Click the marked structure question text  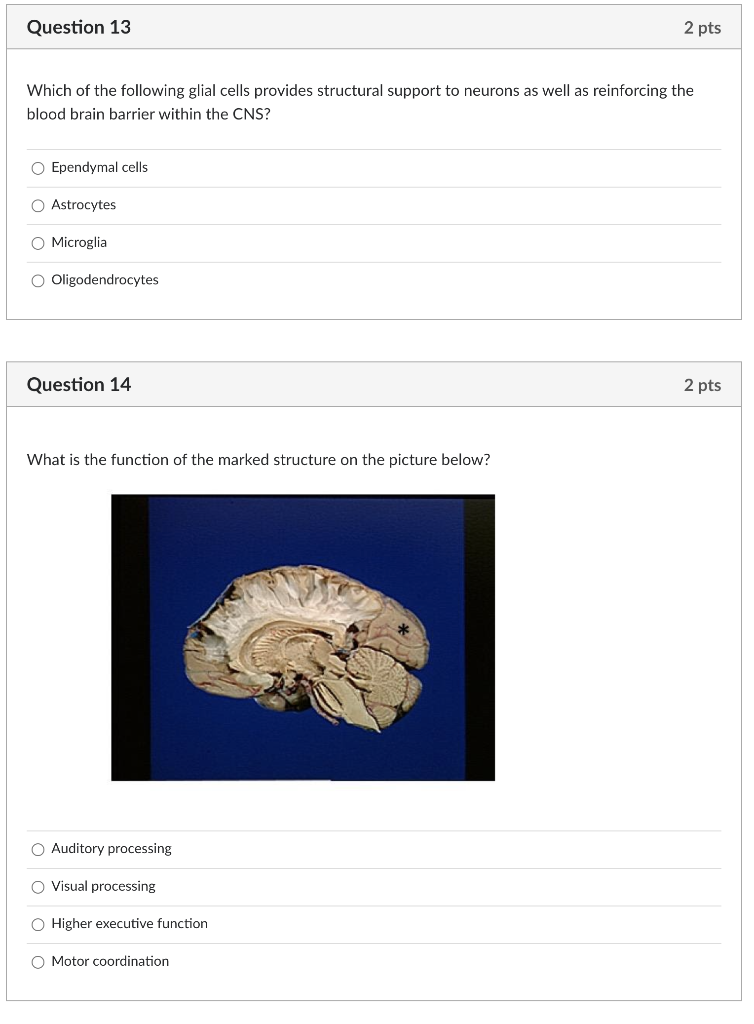click(259, 460)
